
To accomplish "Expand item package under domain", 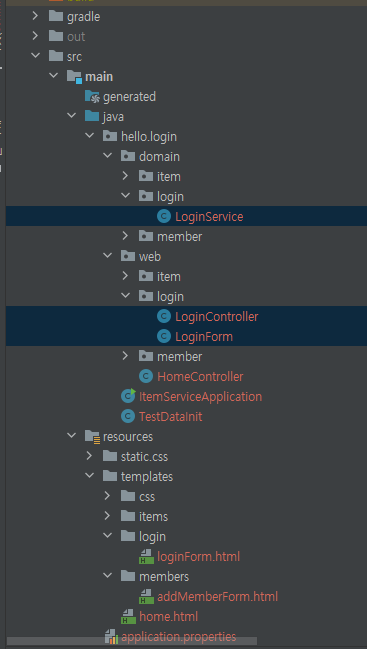I will tap(125, 176).
